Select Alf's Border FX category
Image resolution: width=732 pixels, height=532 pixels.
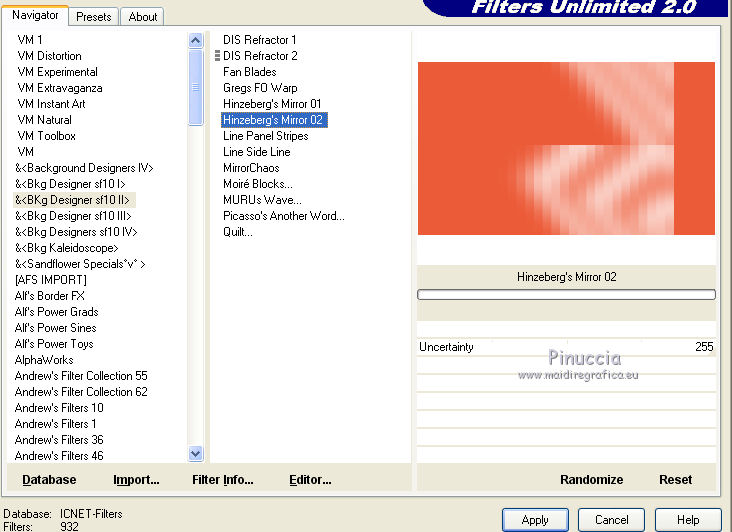(49, 296)
